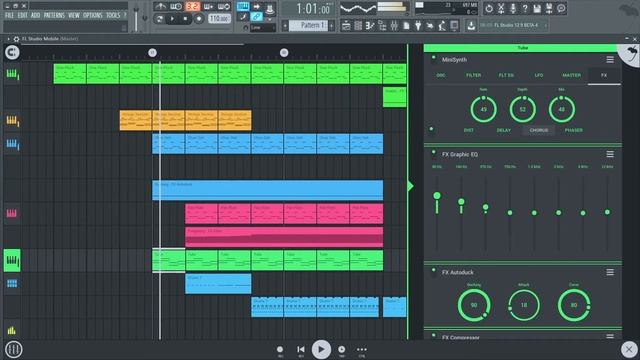
Task: Open the MiniSynth hamburger menu
Action: pos(610,60)
